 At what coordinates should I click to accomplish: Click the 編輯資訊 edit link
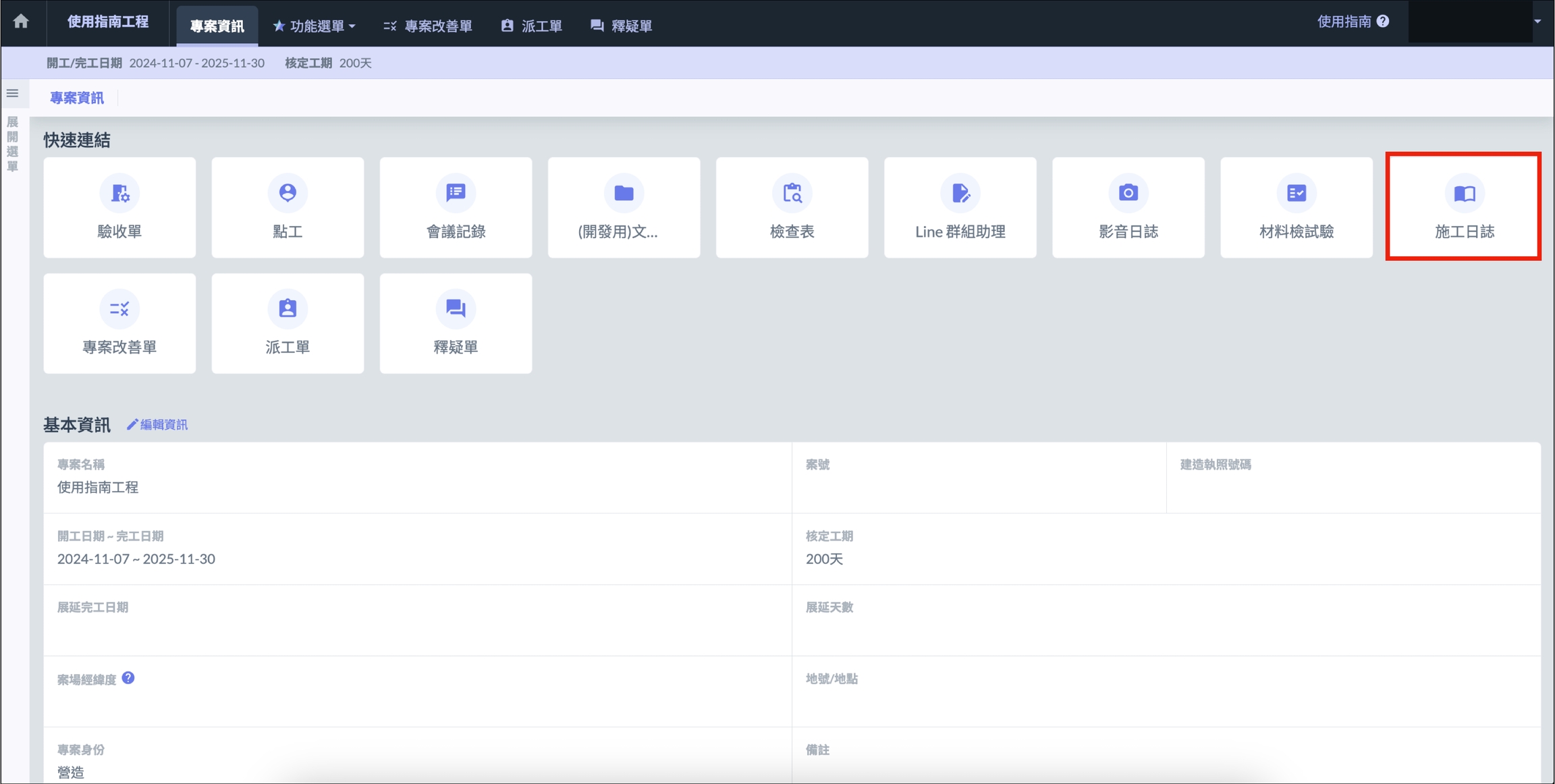point(158,424)
